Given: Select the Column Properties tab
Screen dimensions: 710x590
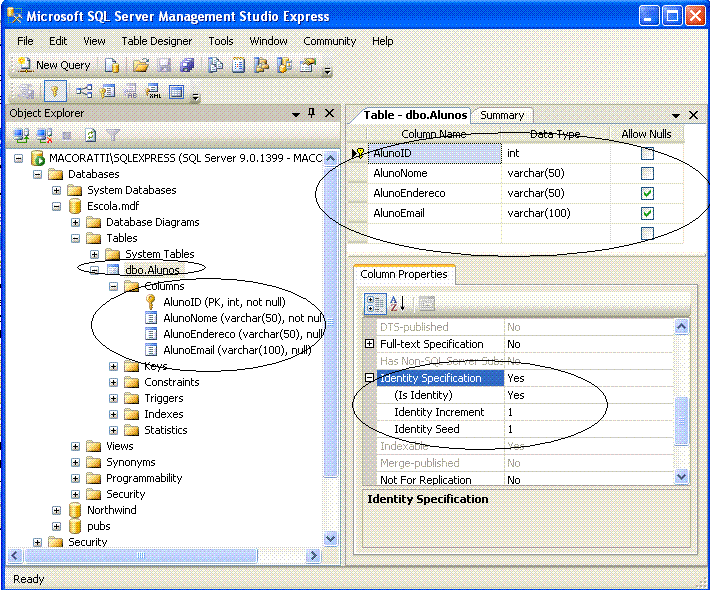Looking at the screenshot, I should tap(403, 274).
